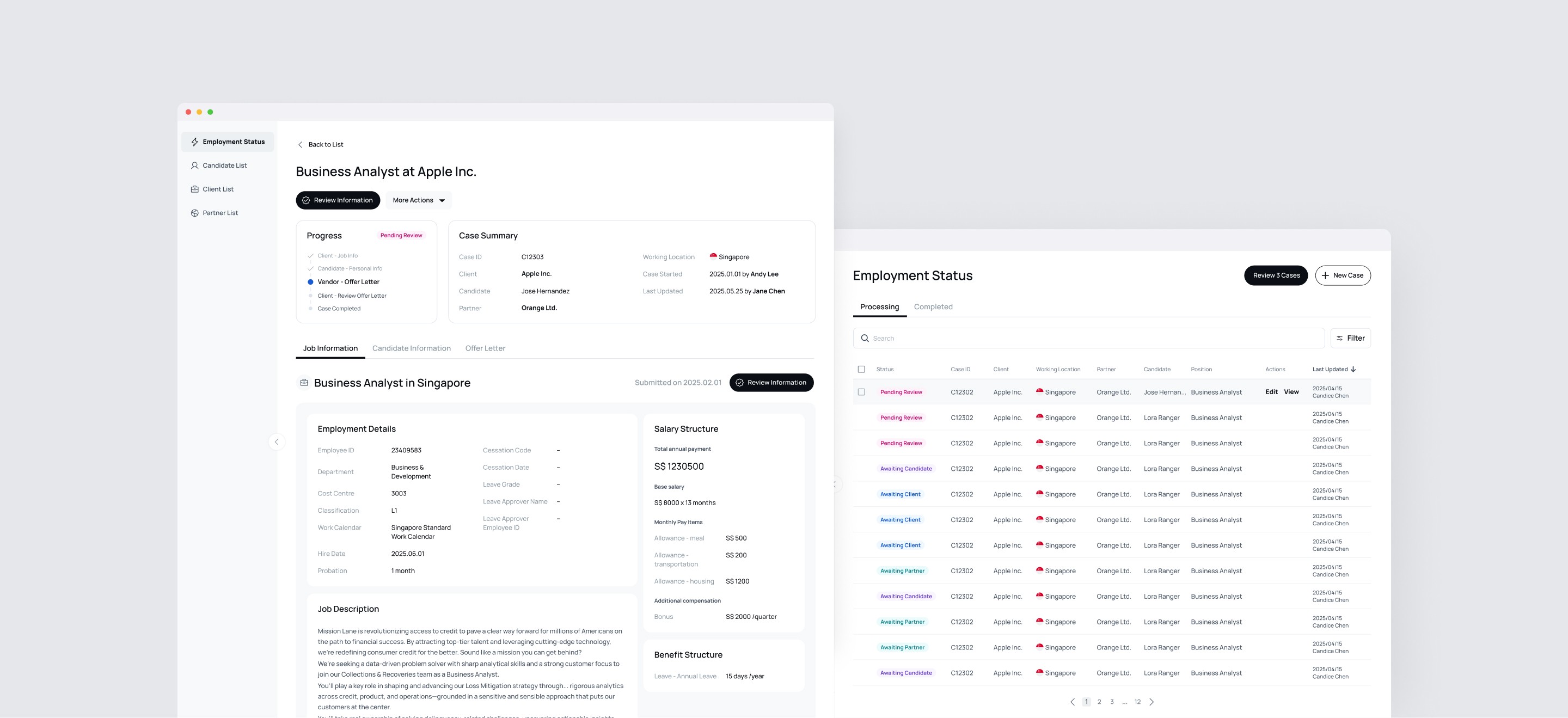This screenshot has width=1568, height=718.
Task: Click the back arrow beside Back to List
Action: pos(300,145)
